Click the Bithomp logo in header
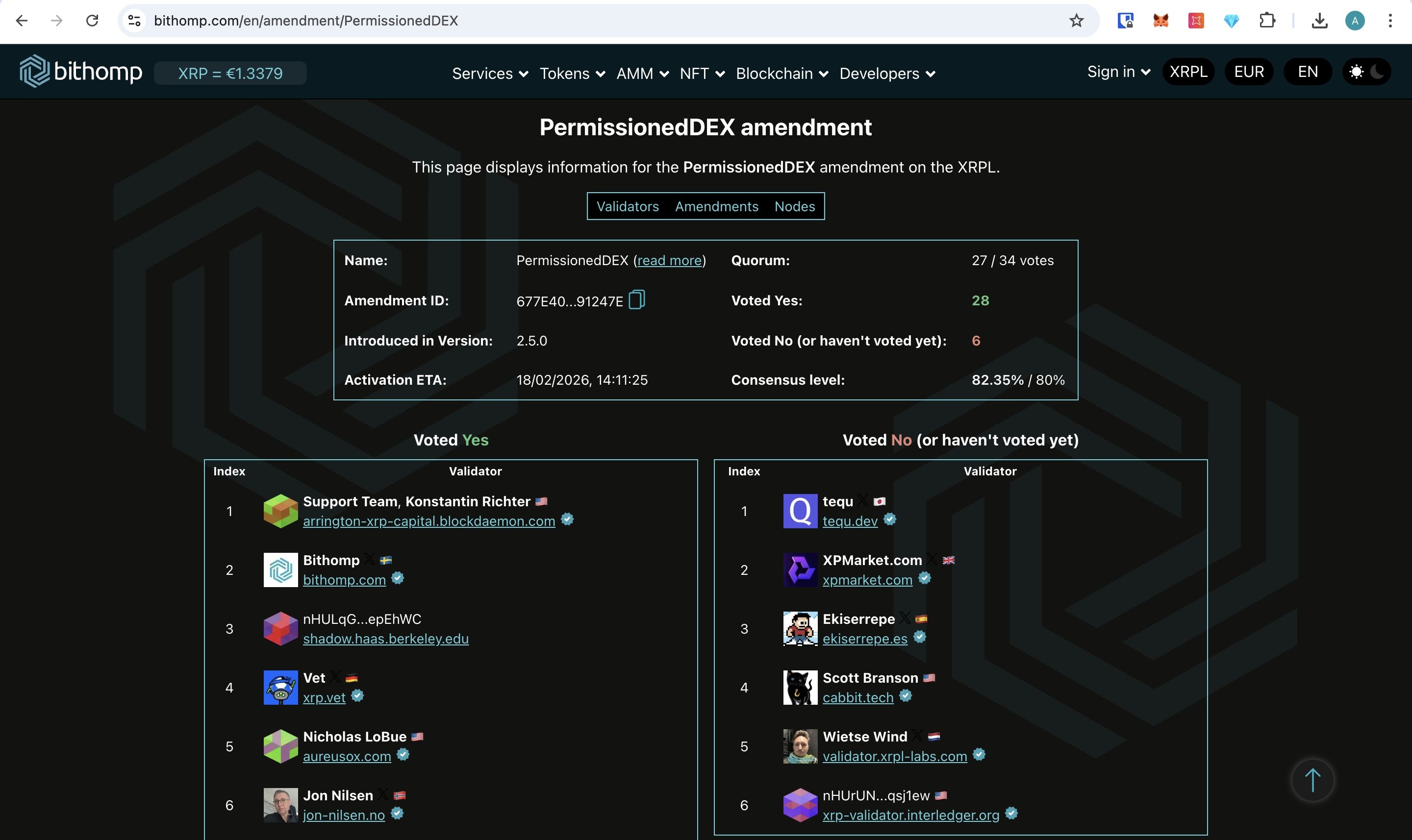The image size is (1412, 840). (x=81, y=72)
